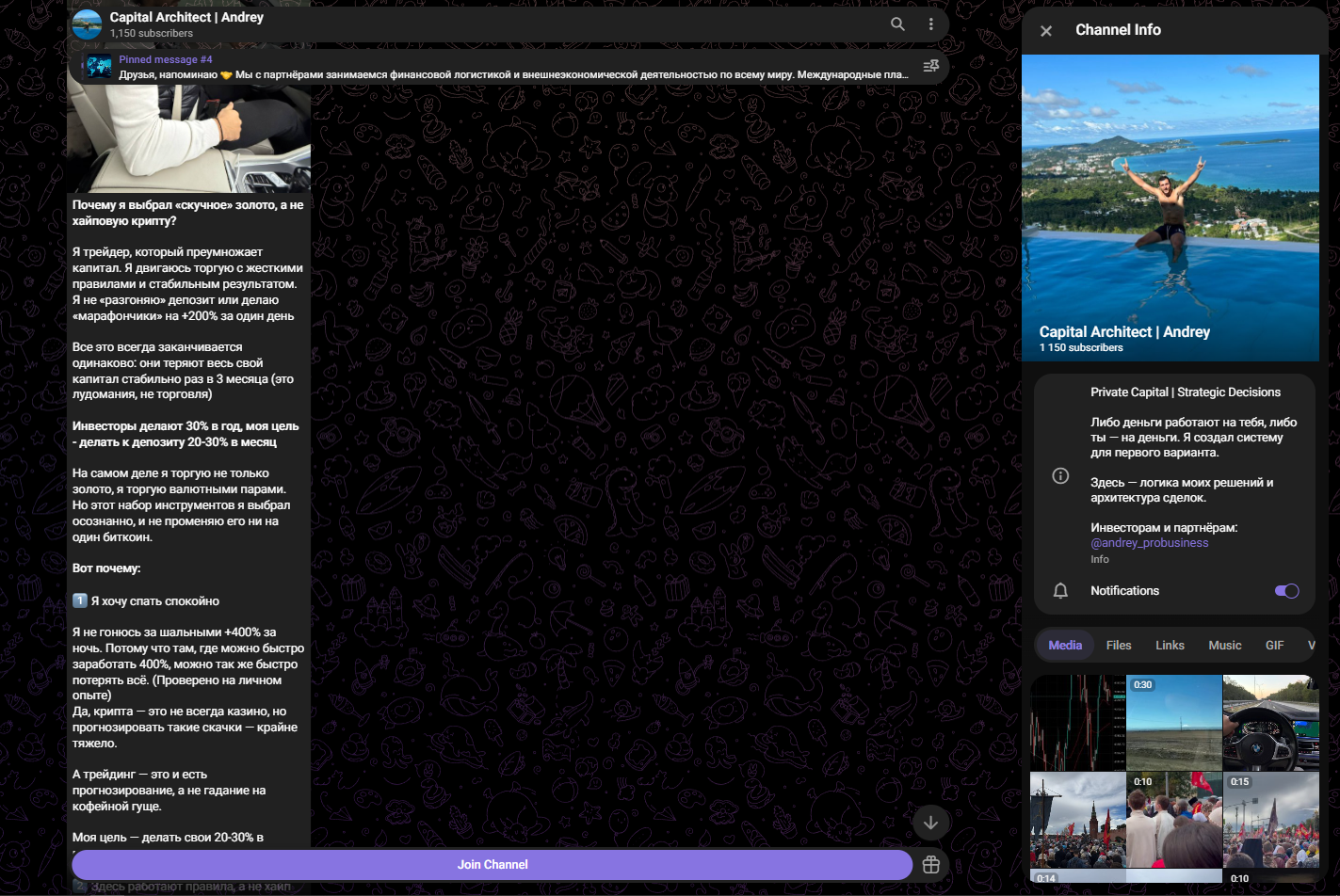The height and width of the screenshot is (896, 1340).
Task: Click the channel avatar in chat header
Action: (88, 24)
